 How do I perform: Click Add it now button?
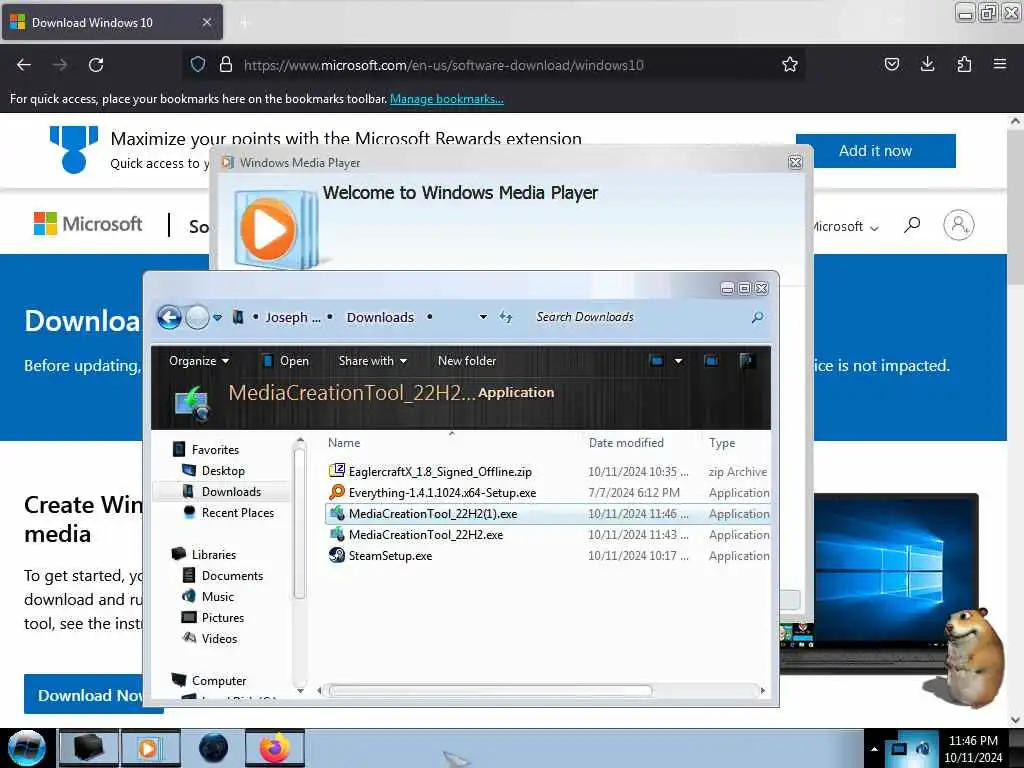point(875,151)
